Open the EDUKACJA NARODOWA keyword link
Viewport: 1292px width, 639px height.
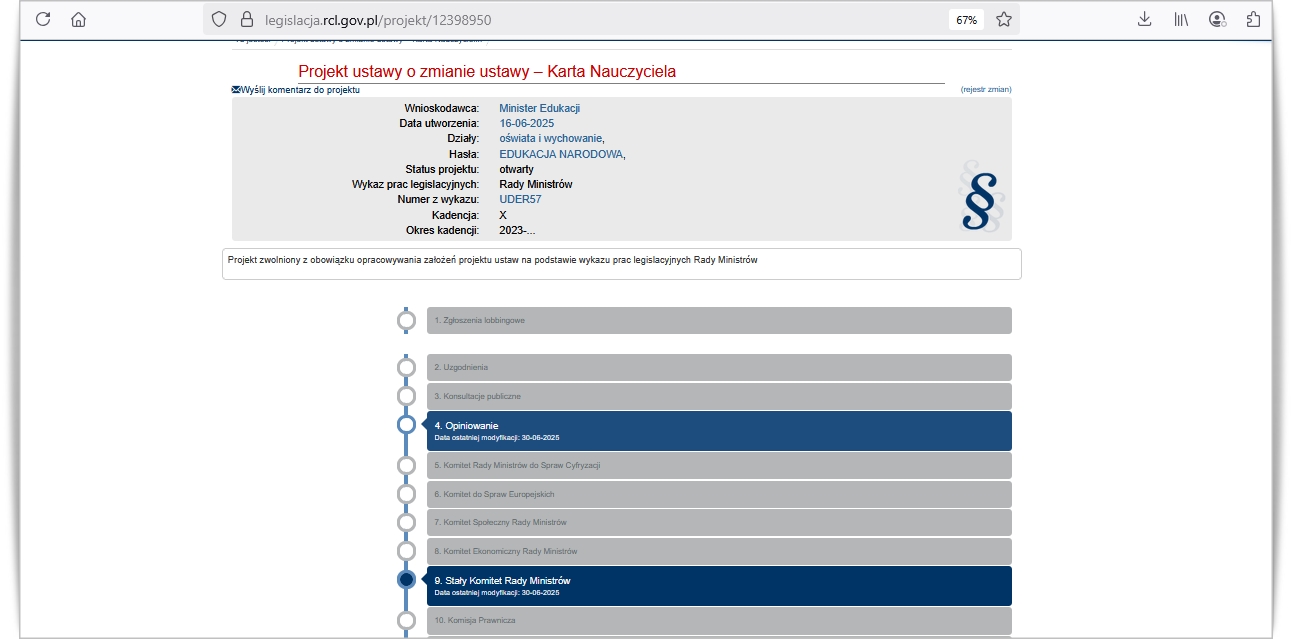point(561,154)
